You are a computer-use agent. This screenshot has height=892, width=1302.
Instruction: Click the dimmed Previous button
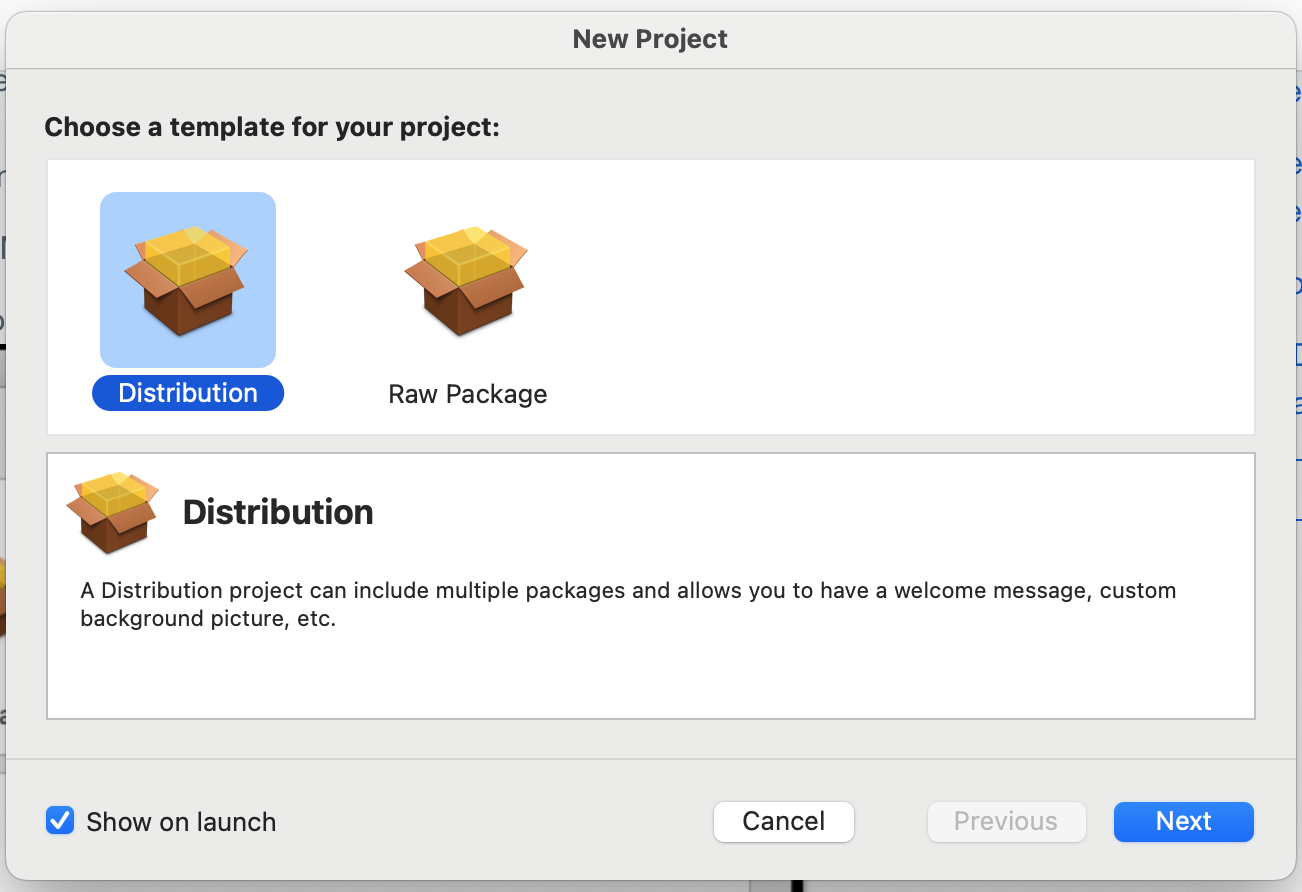(1006, 821)
